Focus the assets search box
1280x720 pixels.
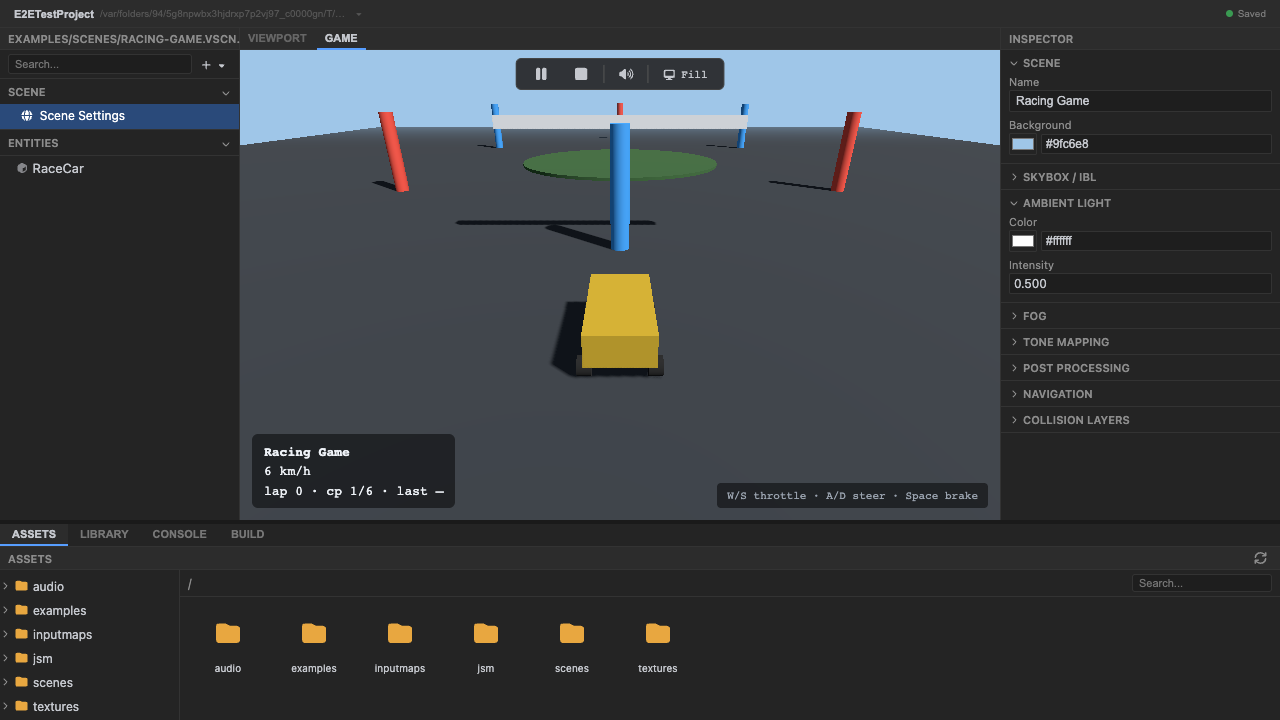pos(1201,583)
